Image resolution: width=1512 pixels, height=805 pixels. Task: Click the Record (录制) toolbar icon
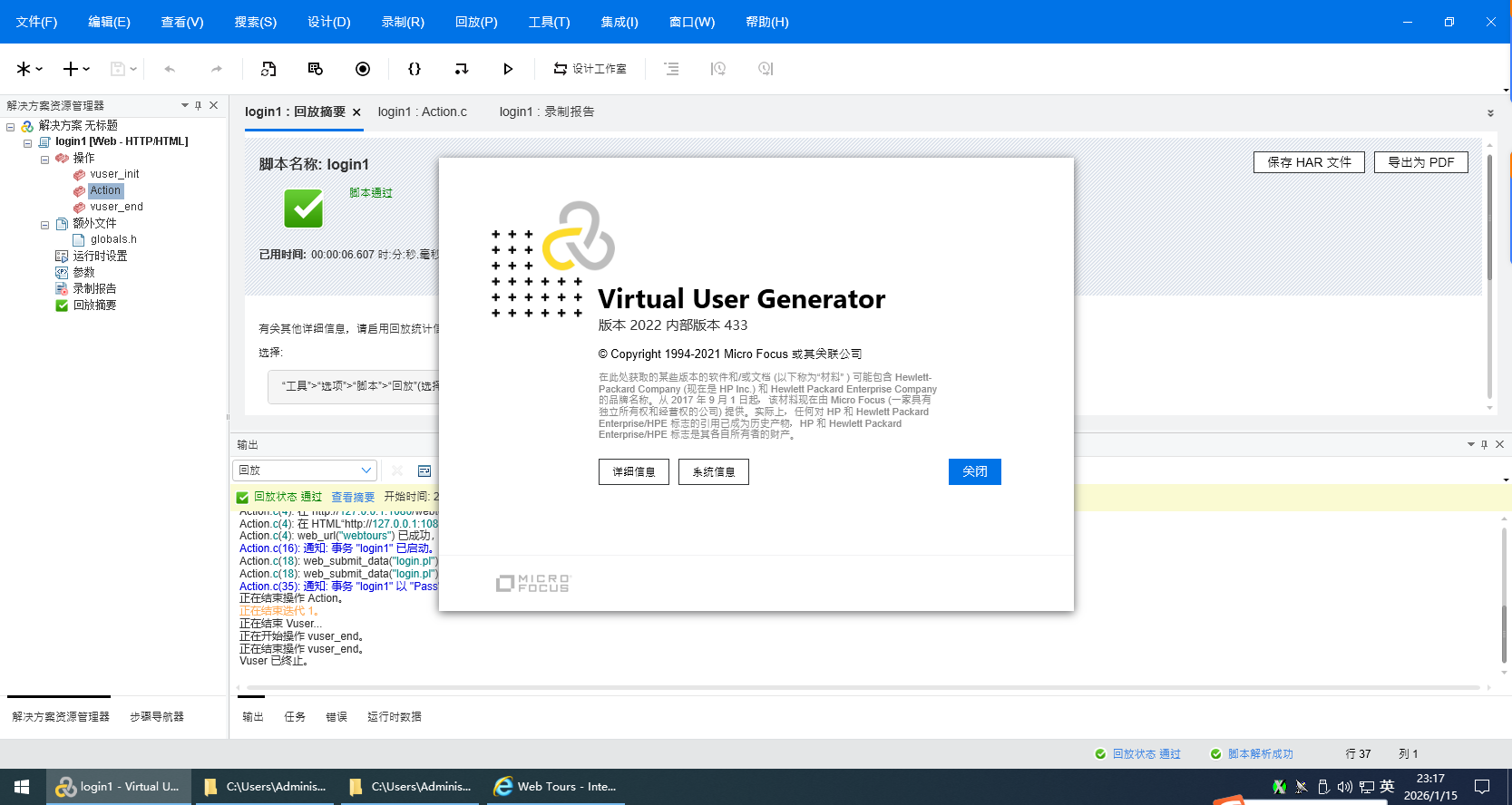(363, 69)
